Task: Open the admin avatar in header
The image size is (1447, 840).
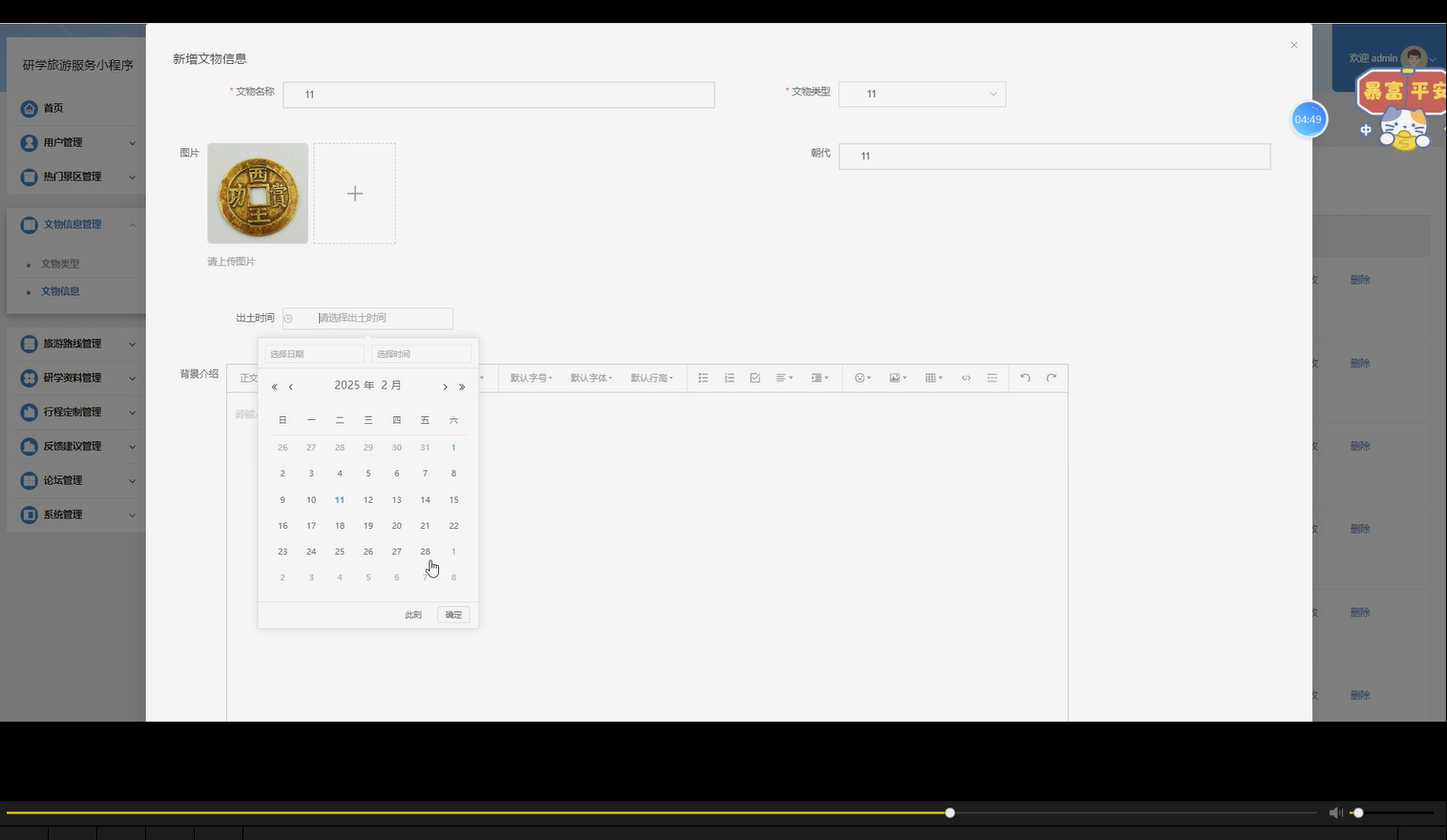Action: 1414,58
